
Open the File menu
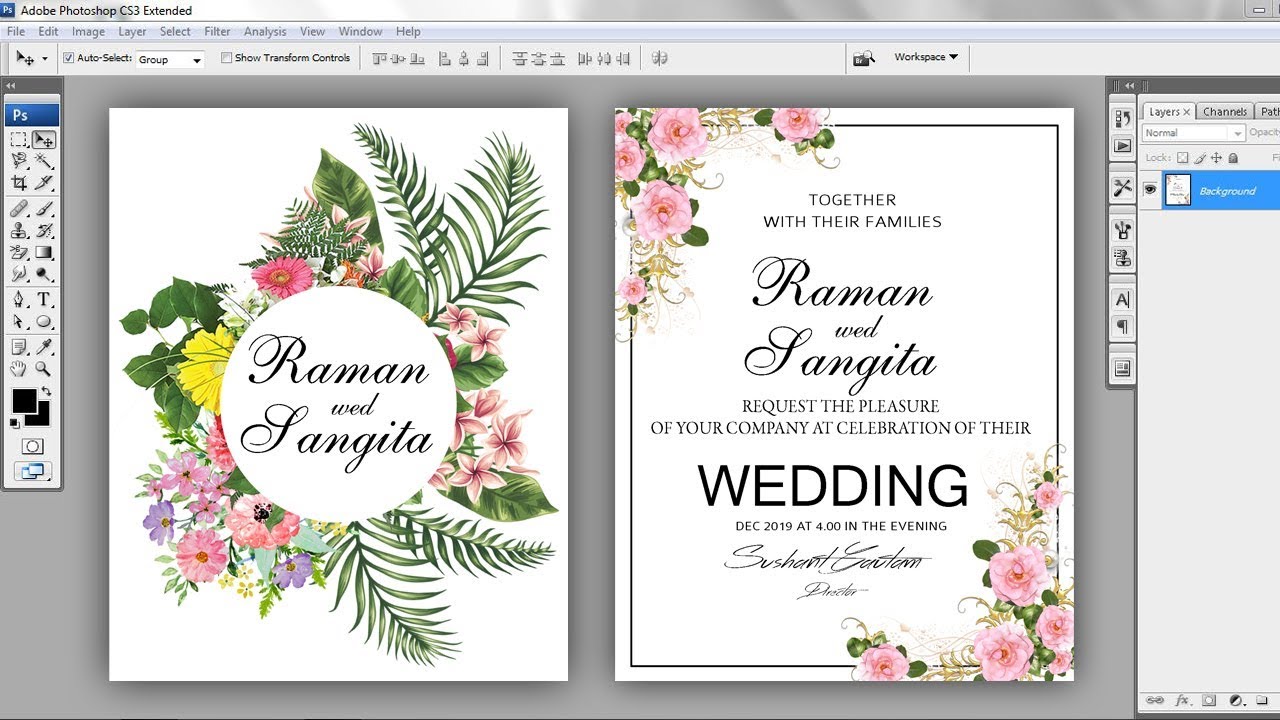coord(15,32)
